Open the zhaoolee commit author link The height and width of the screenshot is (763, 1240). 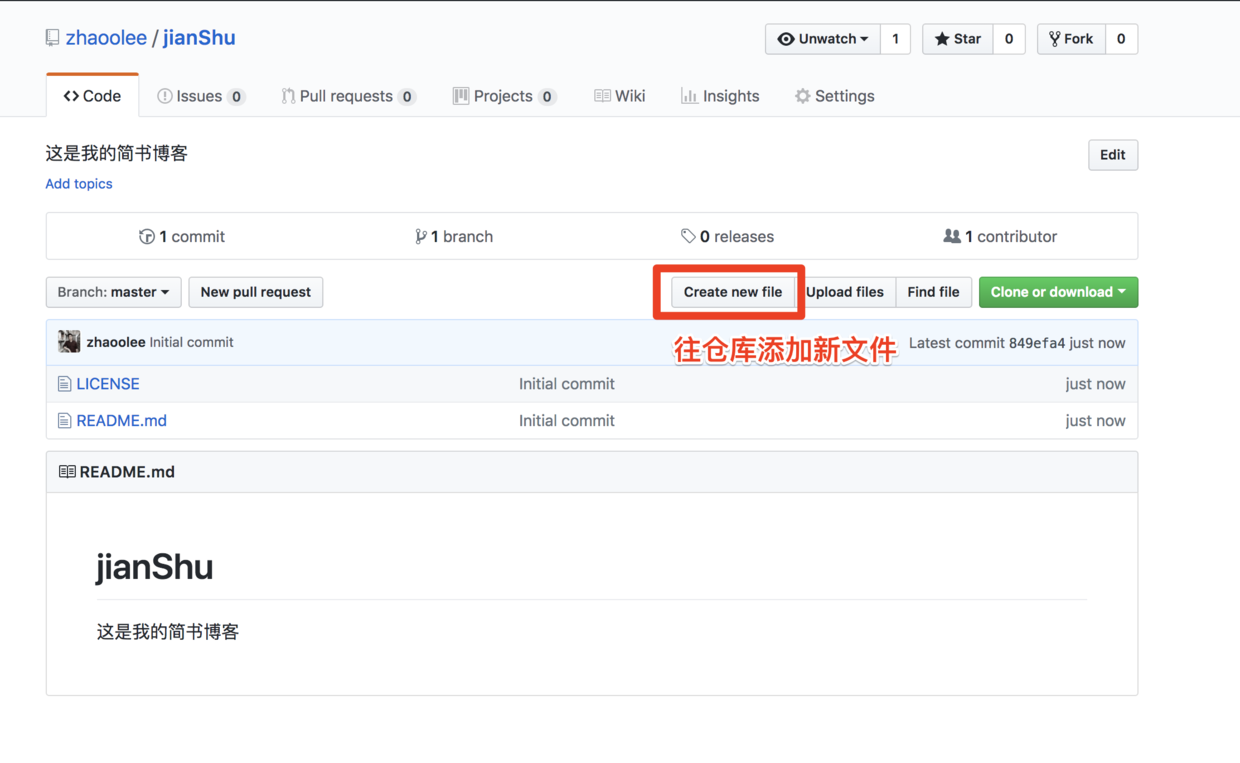click(x=116, y=342)
